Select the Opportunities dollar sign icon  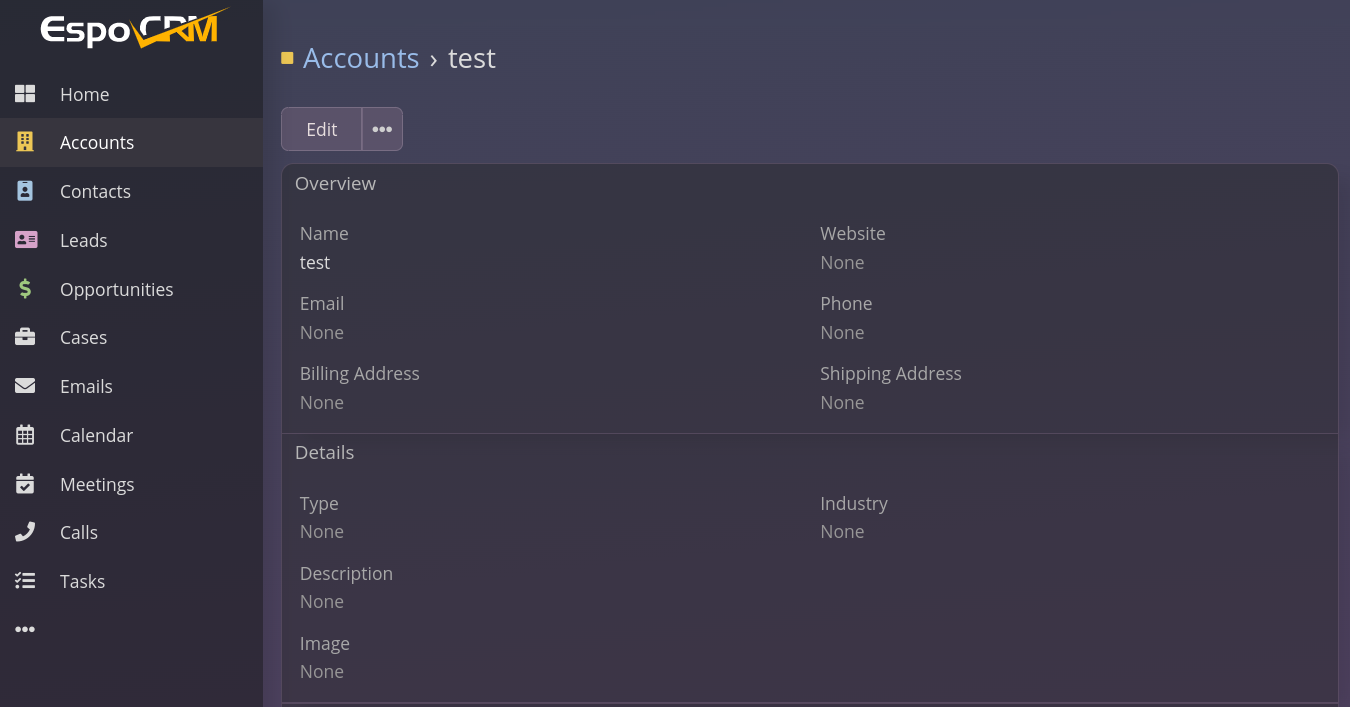(x=25, y=289)
